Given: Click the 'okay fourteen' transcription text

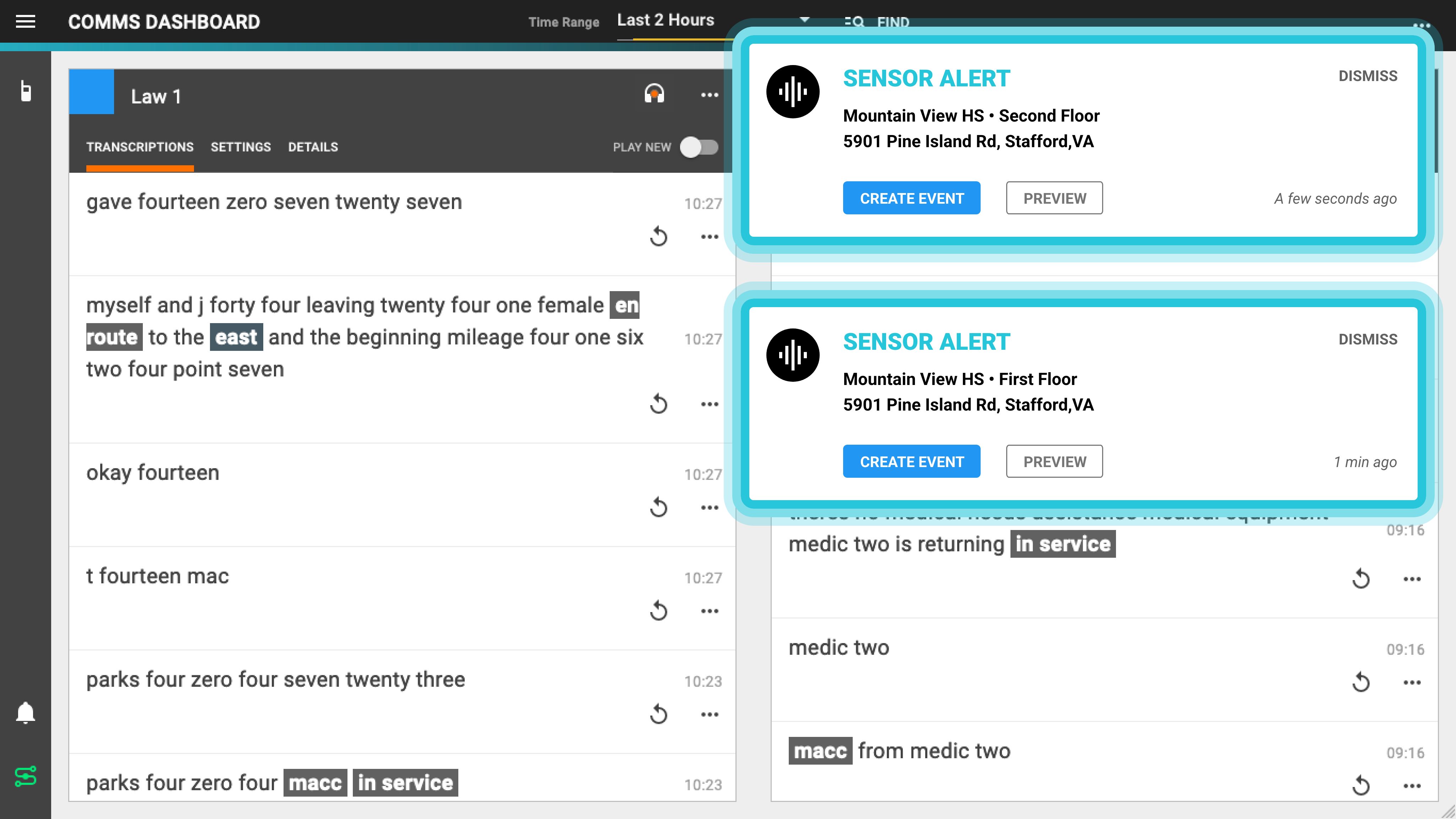Looking at the screenshot, I should pos(153,473).
